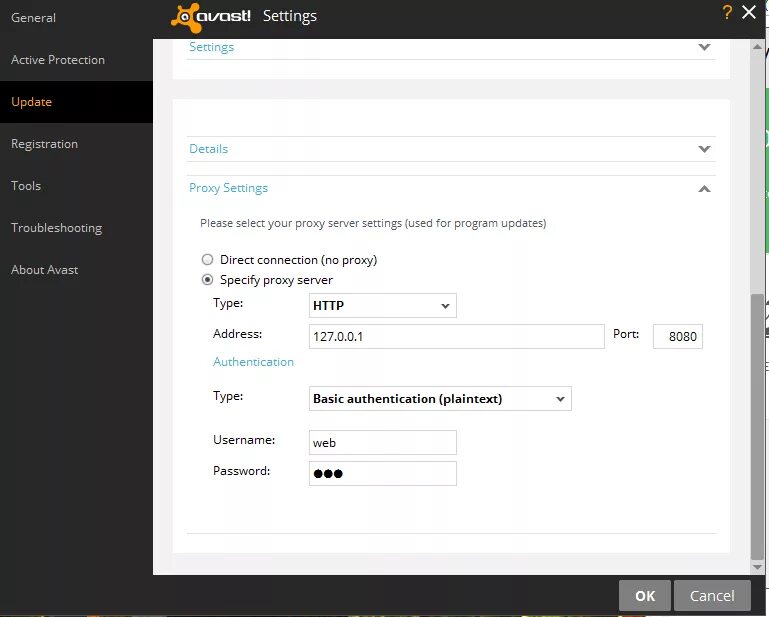Open the Troubleshooting tab
This screenshot has width=769, height=617.
click(x=56, y=228)
